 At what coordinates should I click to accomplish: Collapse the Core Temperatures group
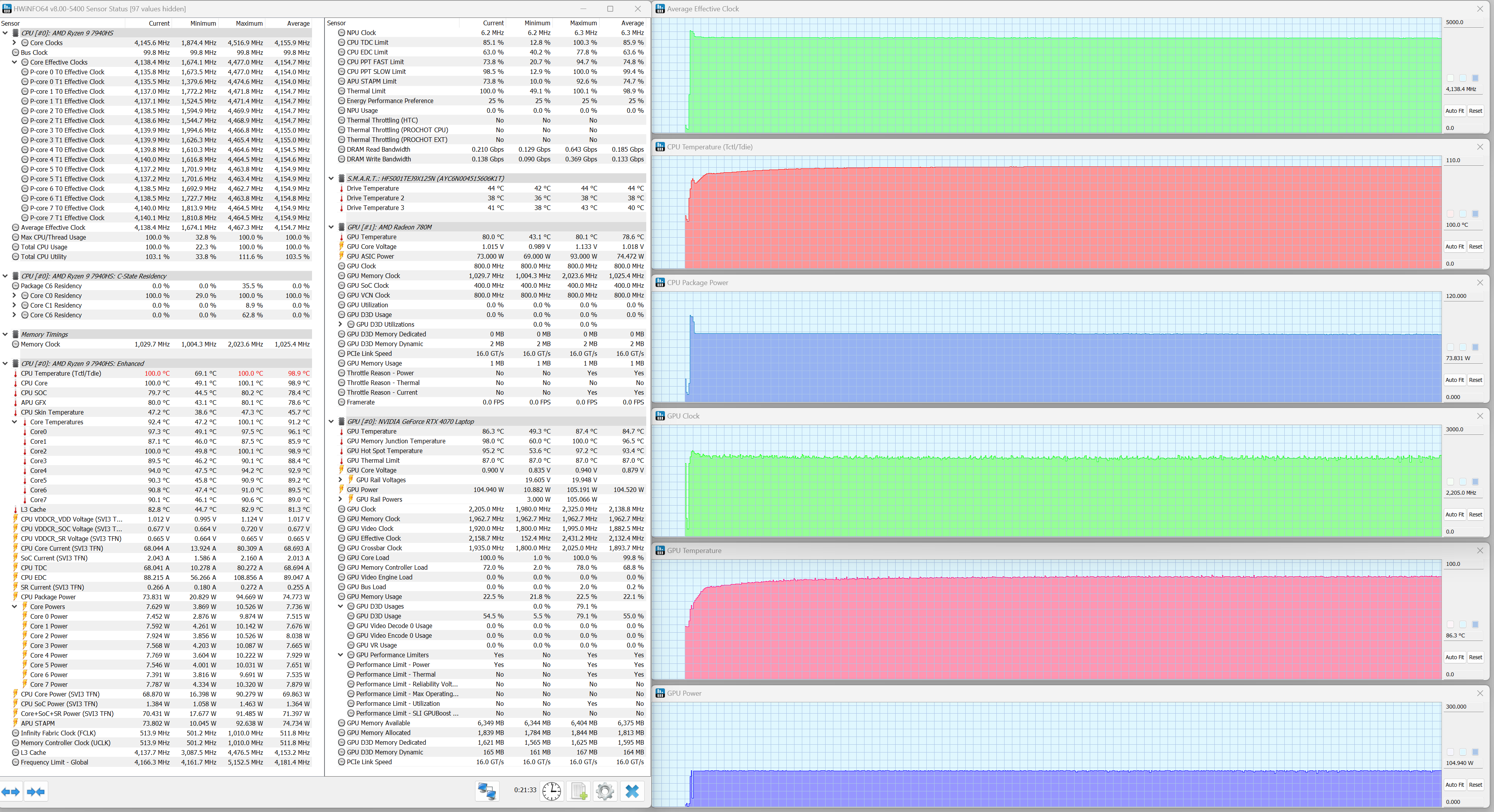point(14,422)
